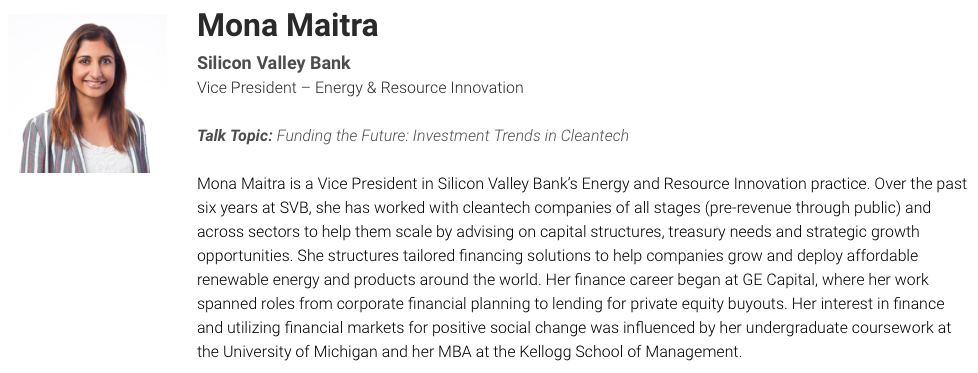Click Investment Trends in Cleantech text

521,135
